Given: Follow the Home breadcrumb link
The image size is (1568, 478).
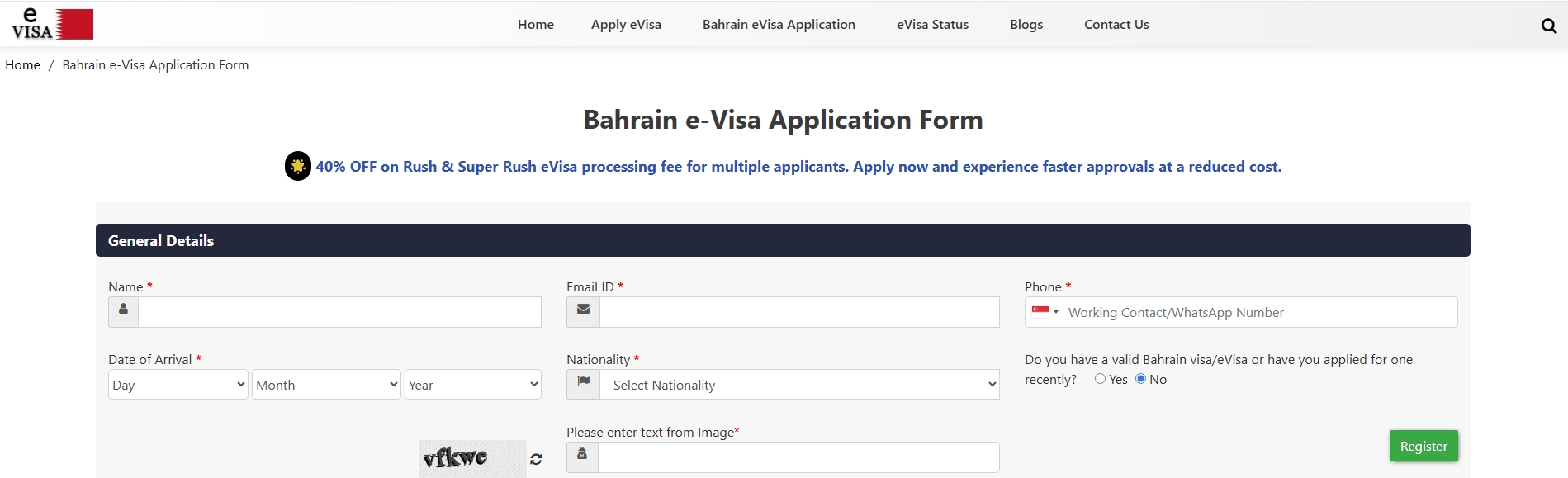Looking at the screenshot, I should (x=22, y=65).
